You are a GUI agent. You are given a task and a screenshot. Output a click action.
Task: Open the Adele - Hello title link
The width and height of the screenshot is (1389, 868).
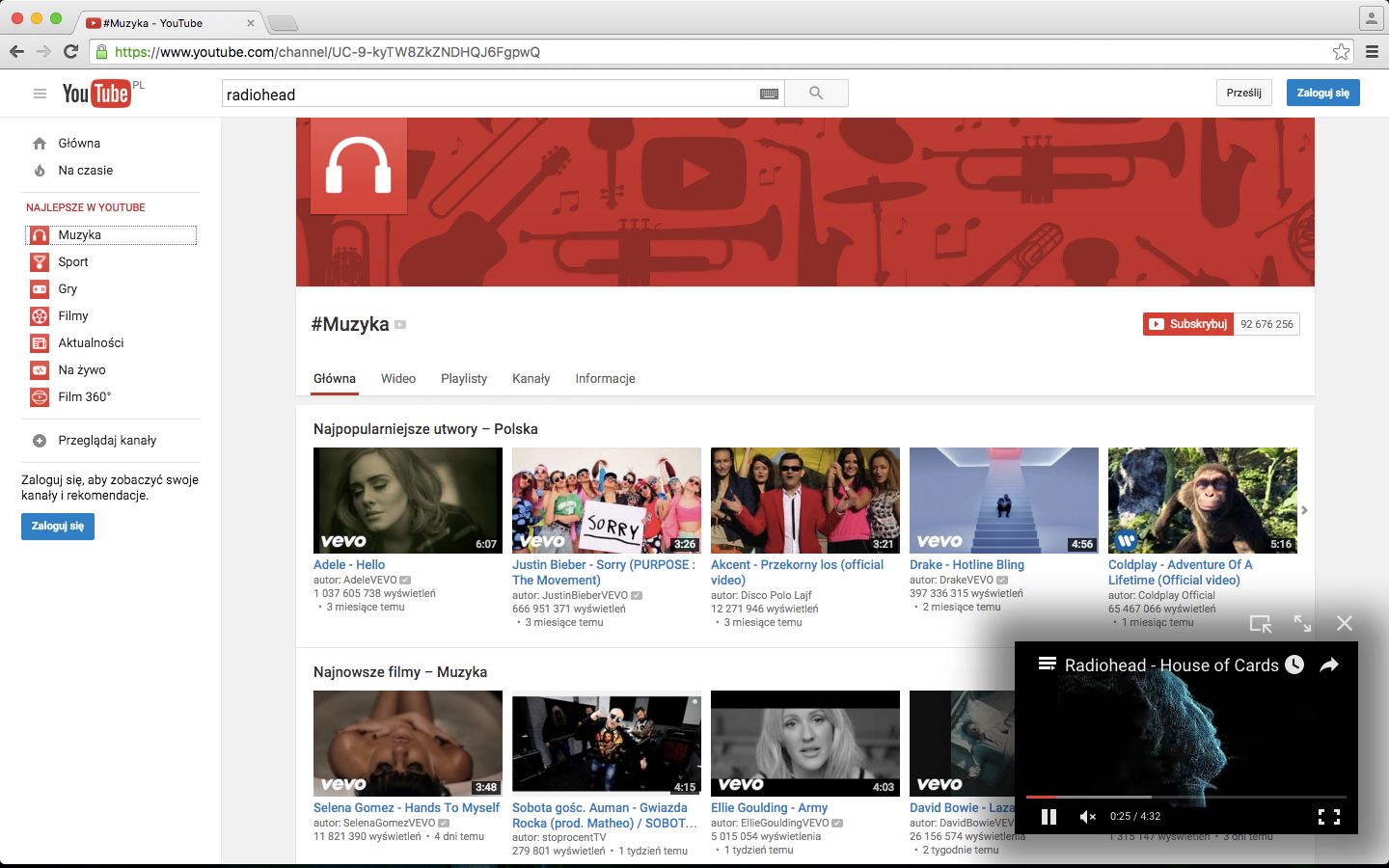(349, 565)
